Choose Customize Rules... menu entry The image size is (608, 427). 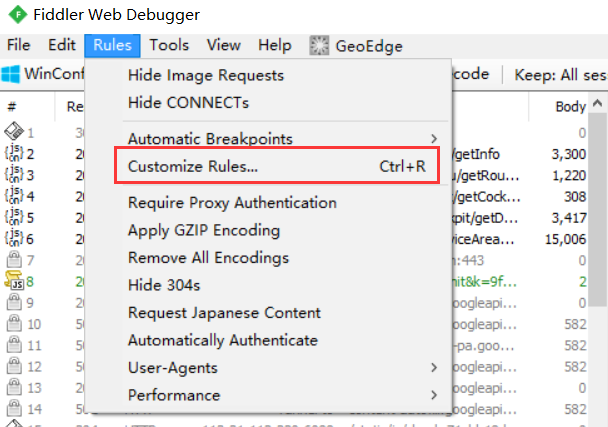tap(192, 166)
